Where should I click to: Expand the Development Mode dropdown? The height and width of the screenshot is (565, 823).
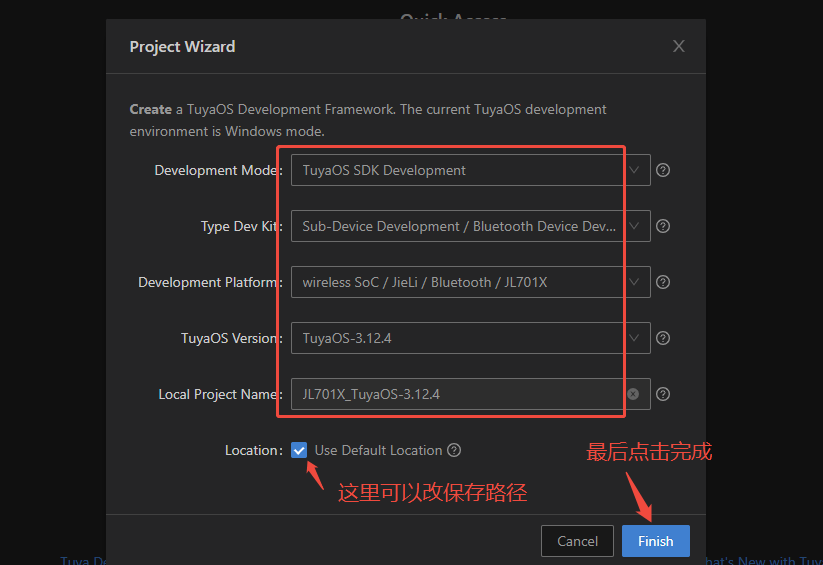tap(634, 170)
